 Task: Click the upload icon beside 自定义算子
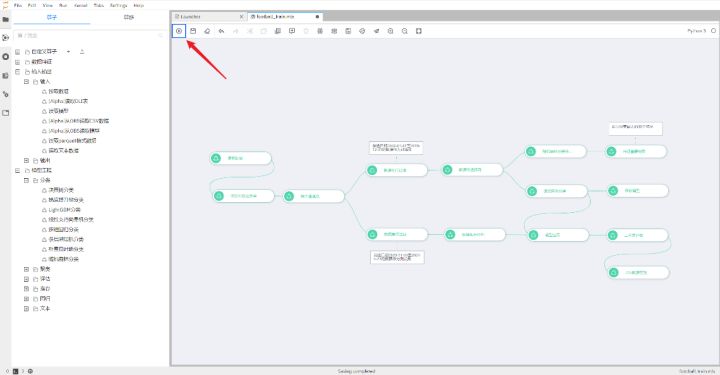82,51
